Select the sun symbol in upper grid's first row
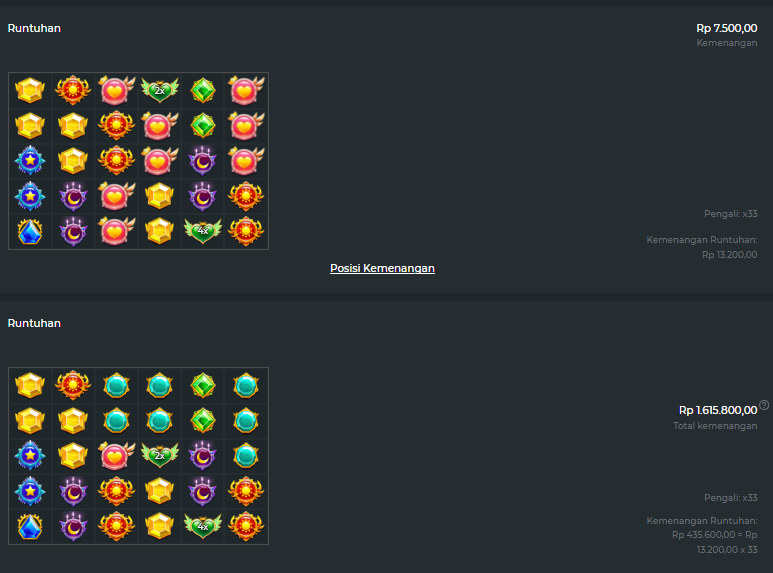This screenshot has height=573, width=773. 73,90
